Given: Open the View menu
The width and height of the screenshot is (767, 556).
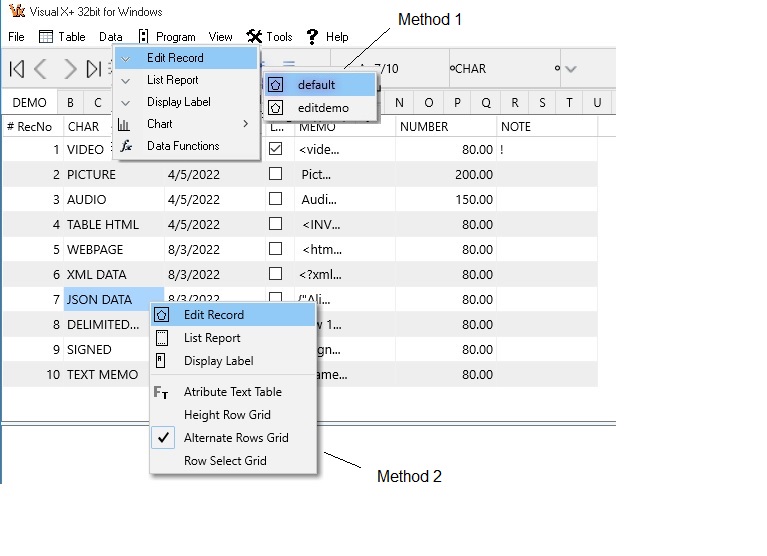Looking at the screenshot, I should pyautogui.click(x=220, y=37).
